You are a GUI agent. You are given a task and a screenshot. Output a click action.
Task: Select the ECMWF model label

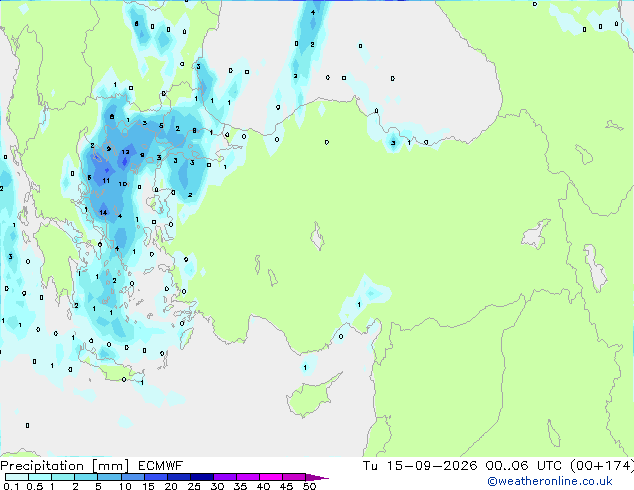click(161, 466)
